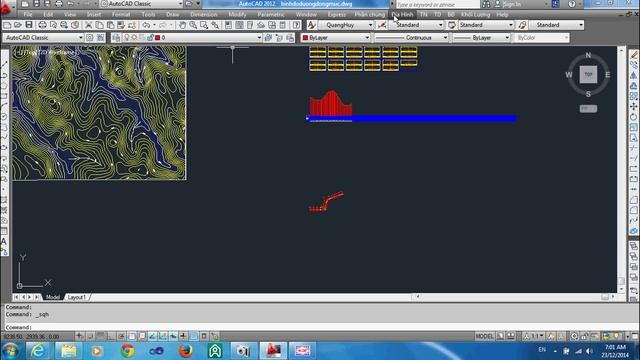Click the Layer Previous icon
This screenshot has width=640, height=360.
[279, 38]
